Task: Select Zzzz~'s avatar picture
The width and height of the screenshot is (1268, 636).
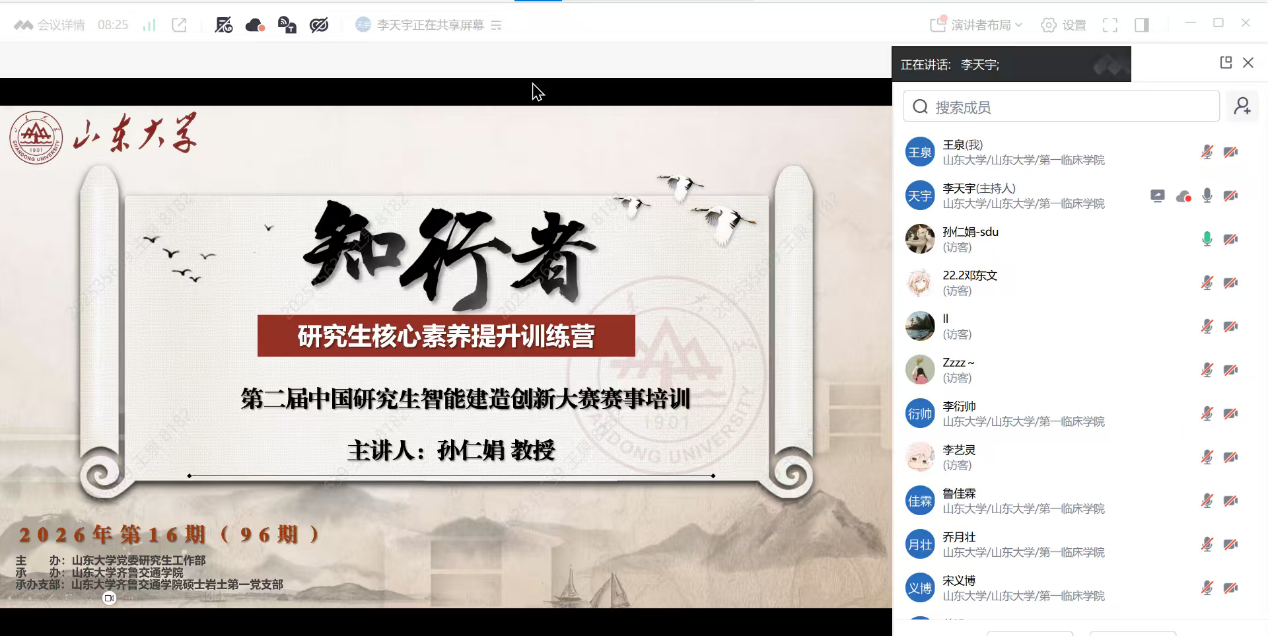Action: coord(920,370)
